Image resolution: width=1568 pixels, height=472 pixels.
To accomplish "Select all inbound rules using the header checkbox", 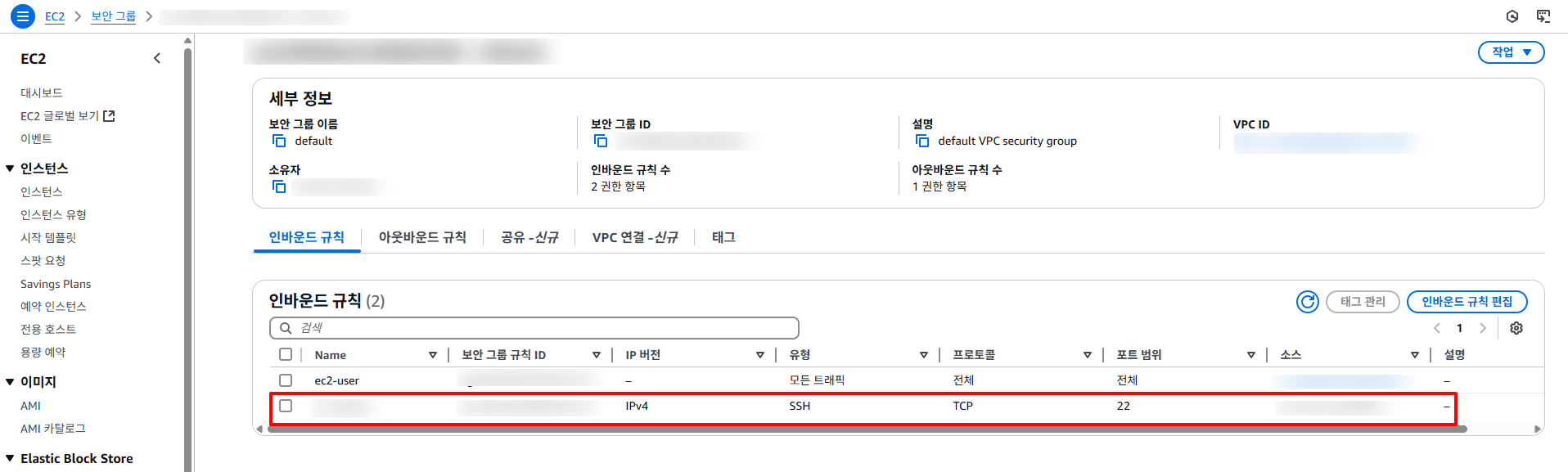I will point(286,354).
